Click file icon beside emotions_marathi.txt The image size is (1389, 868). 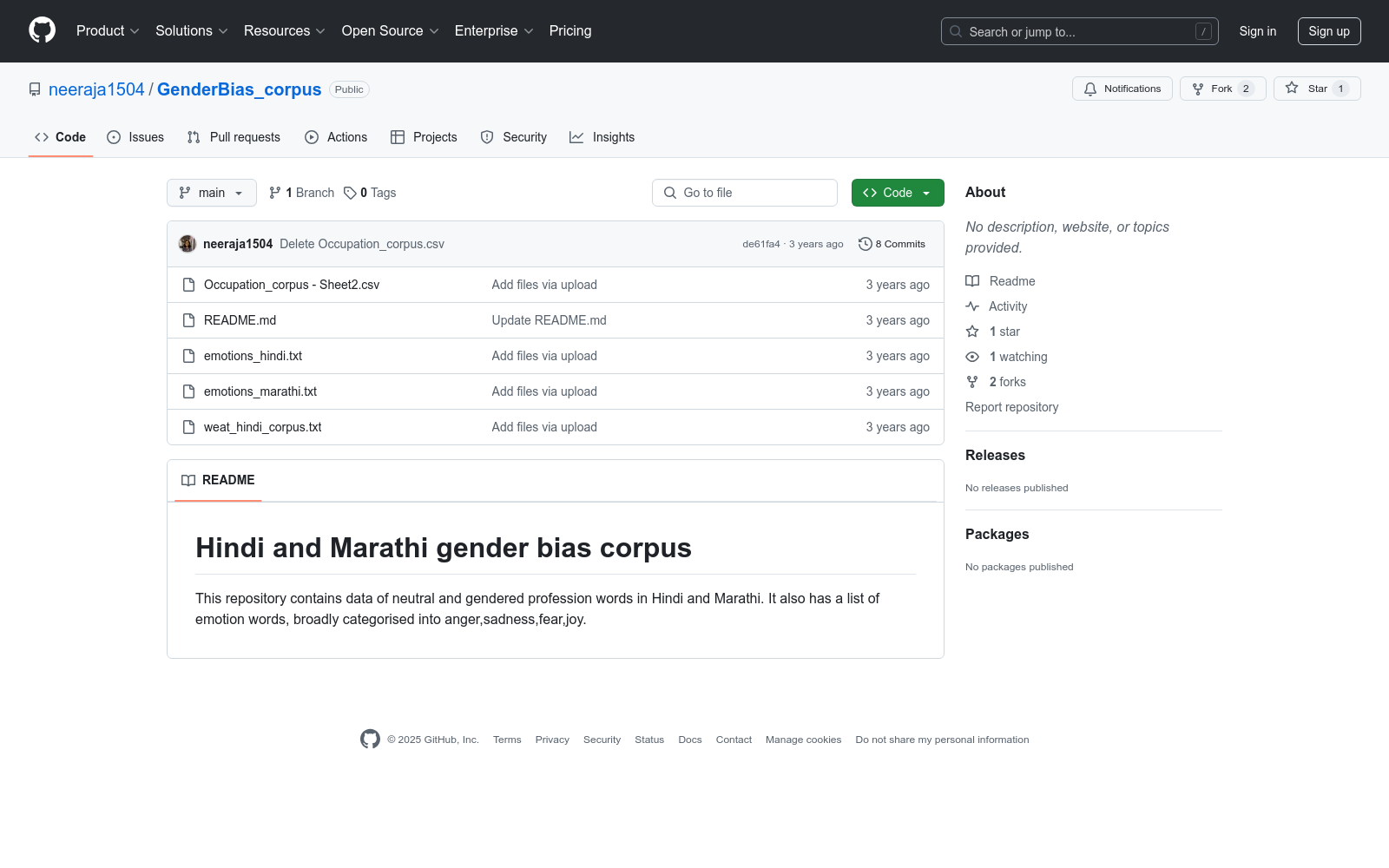point(188,391)
